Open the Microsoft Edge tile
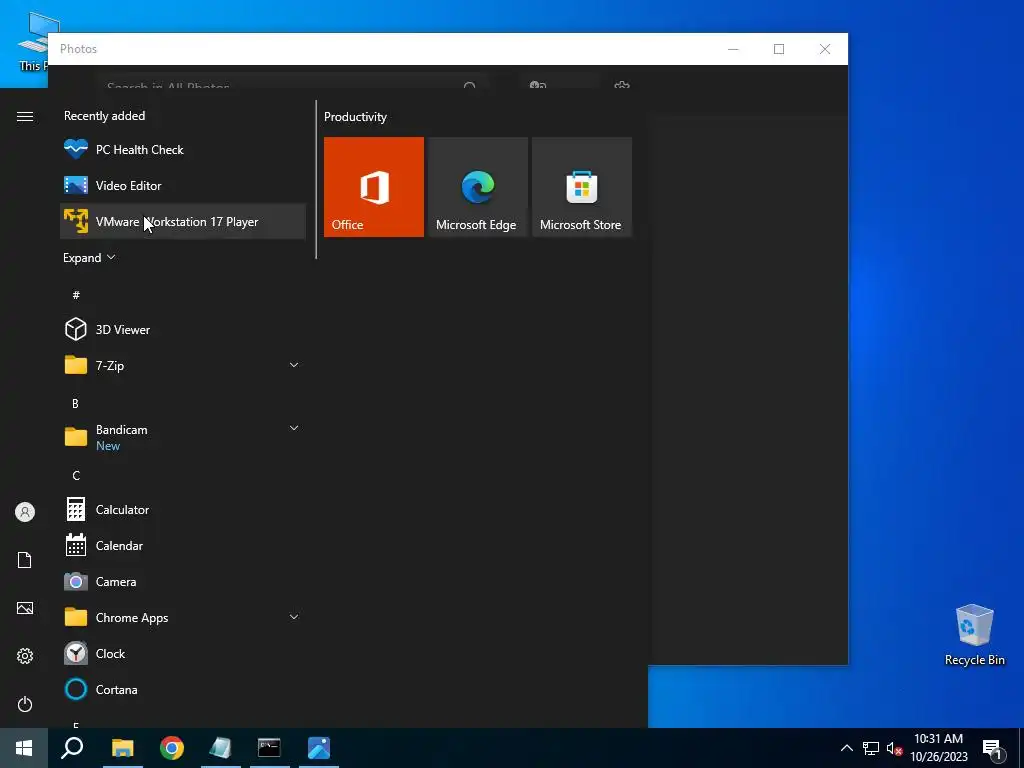Screen dimensions: 1024x768 pos(478,187)
